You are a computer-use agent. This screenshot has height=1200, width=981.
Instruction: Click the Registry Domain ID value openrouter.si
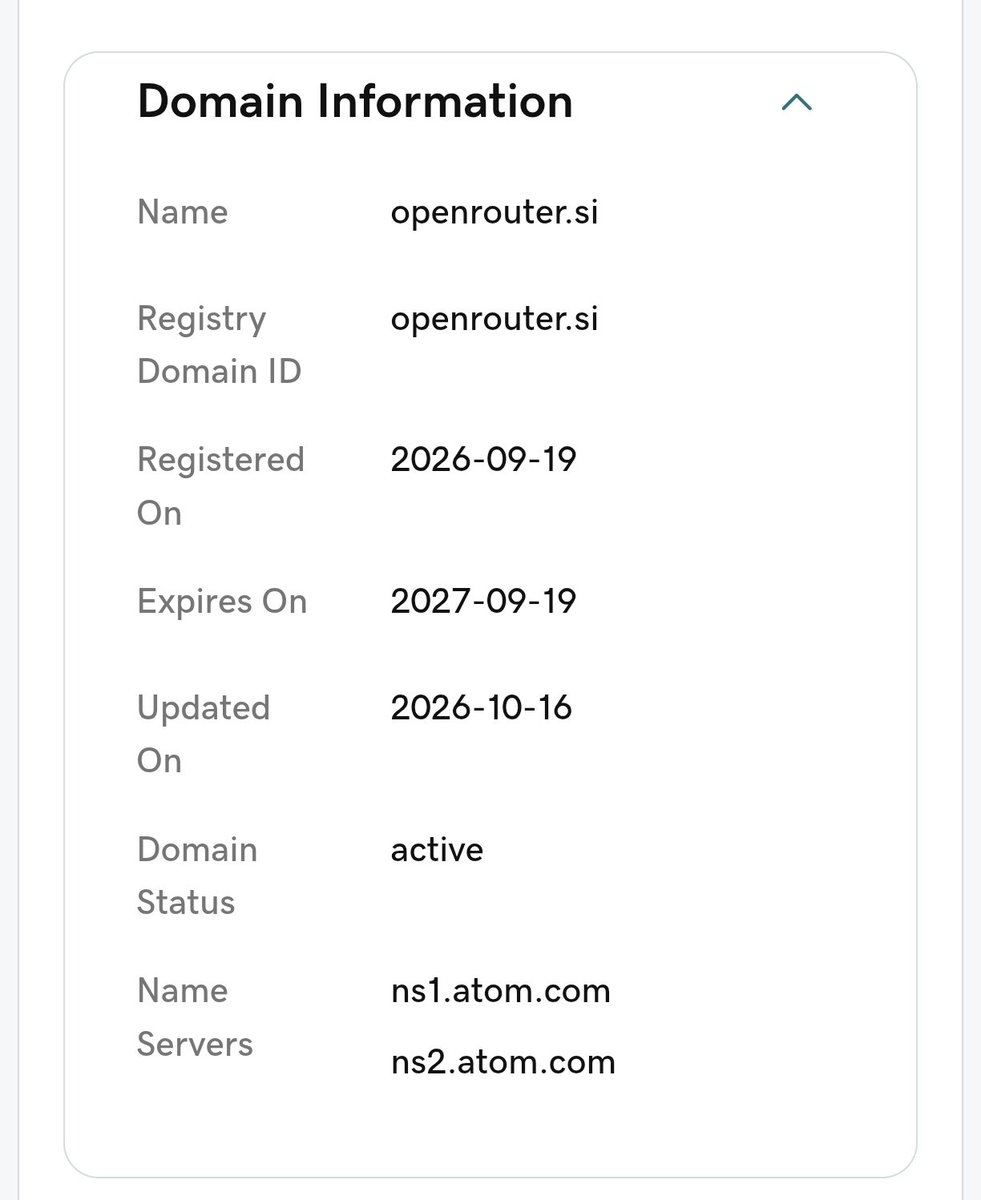[494, 319]
